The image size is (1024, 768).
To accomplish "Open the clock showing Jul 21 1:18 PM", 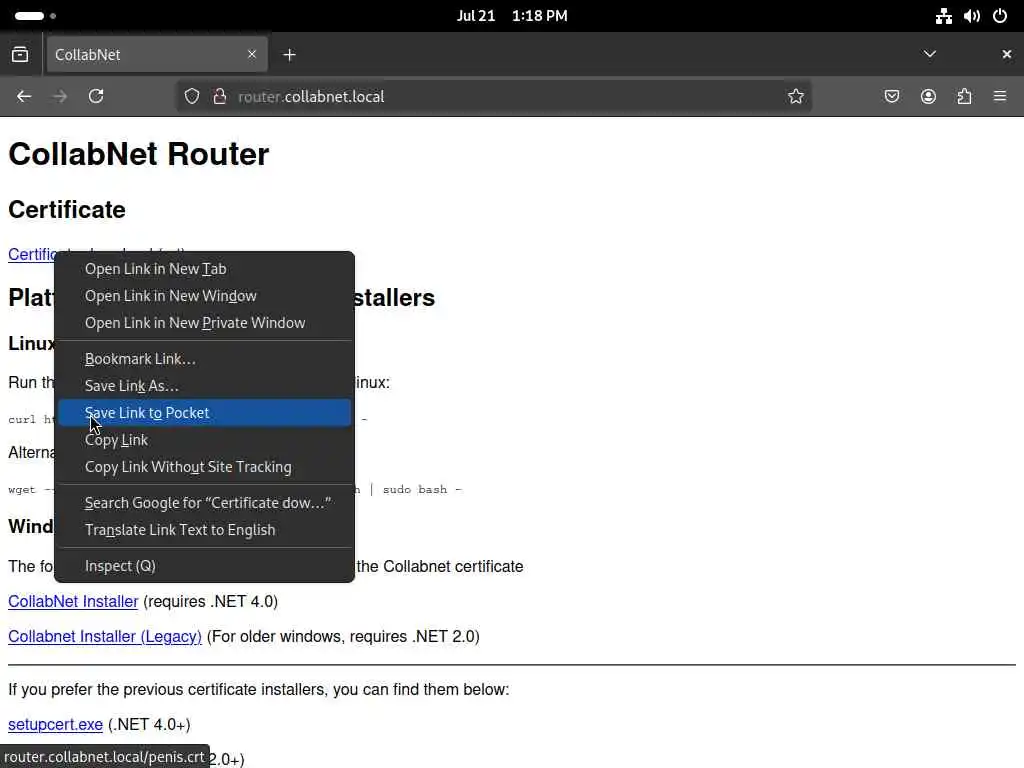I will [x=512, y=16].
